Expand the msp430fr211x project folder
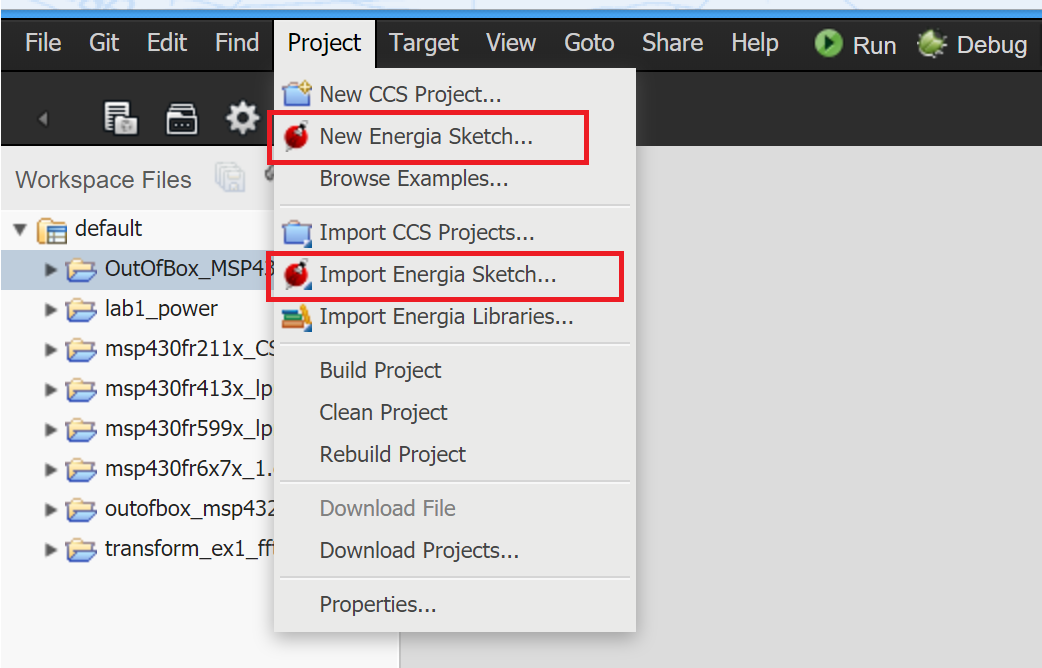The width and height of the screenshot is (1042, 668). [x=51, y=350]
